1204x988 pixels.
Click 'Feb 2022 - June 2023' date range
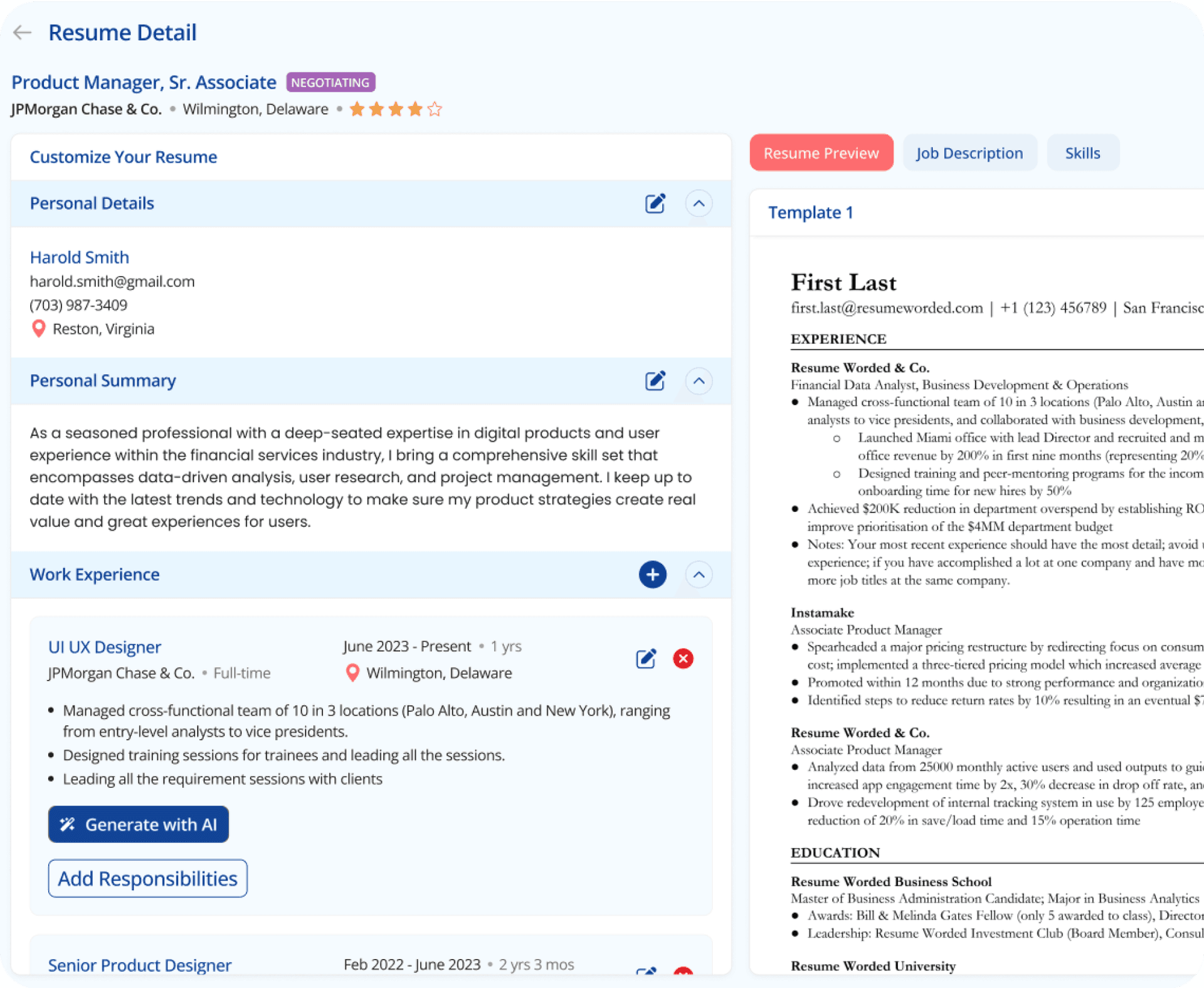point(412,964)
